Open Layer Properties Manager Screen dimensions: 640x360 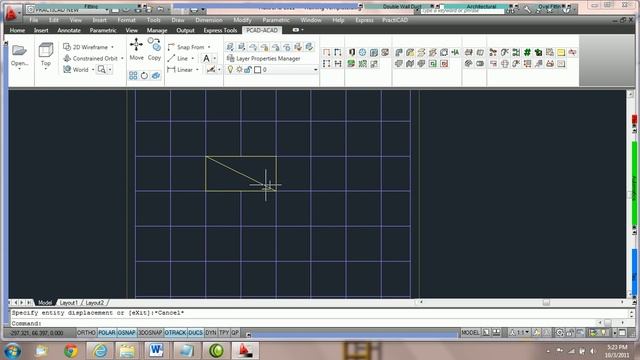(264, 58)
